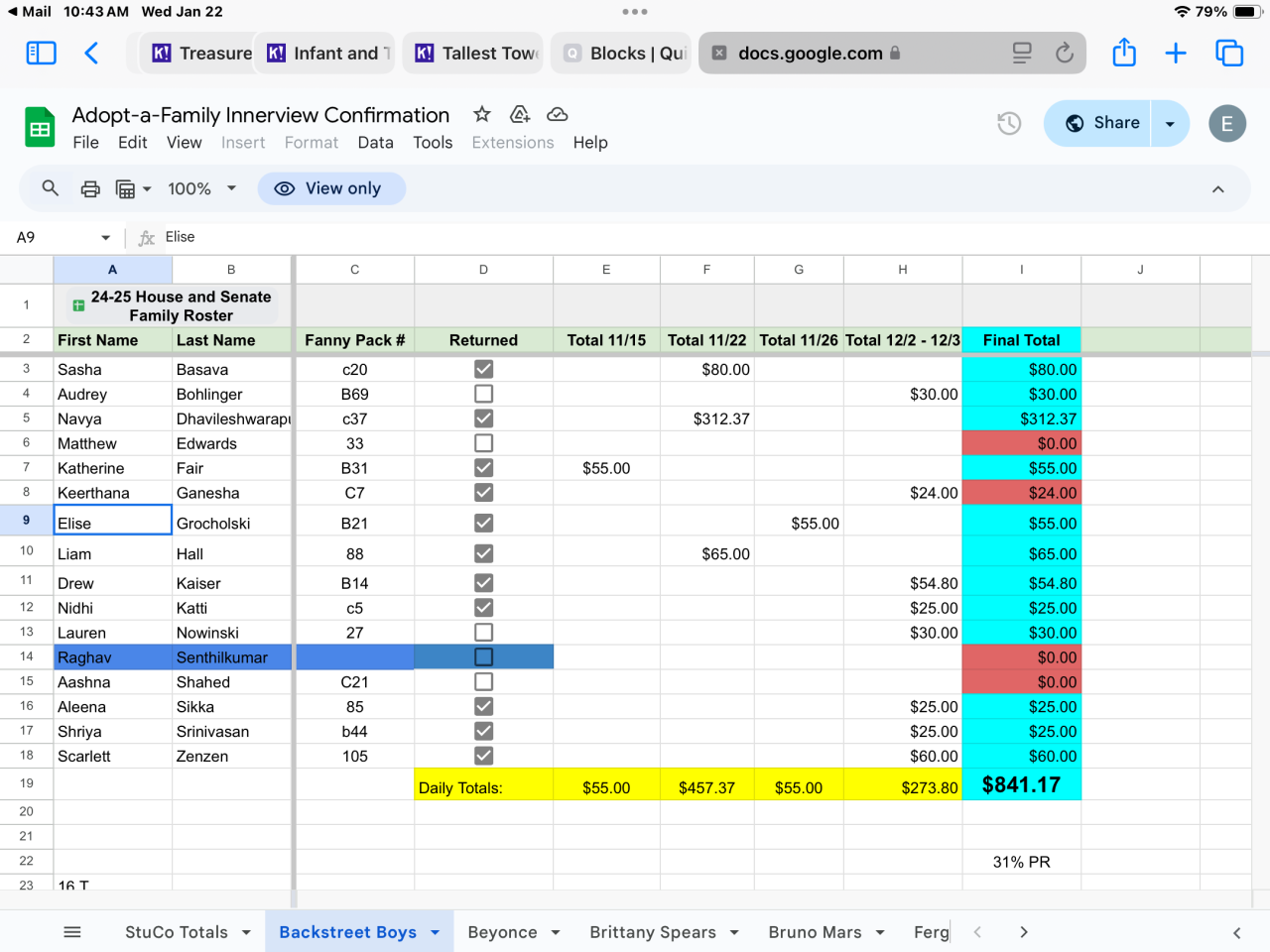Viewport: 1270px width, 952px height.
Task: Expand the Share options dropdown arrow
Action: click(x=1170, y=123)
